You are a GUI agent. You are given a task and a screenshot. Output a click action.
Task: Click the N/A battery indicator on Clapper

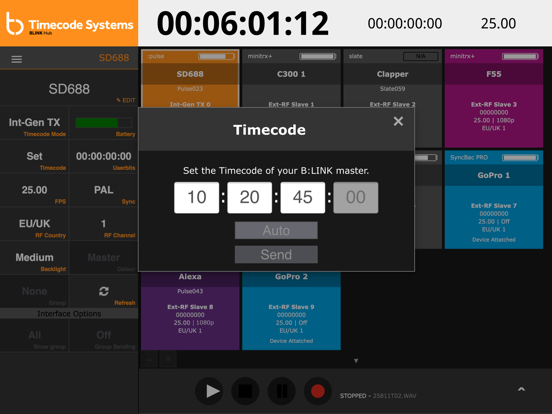(x=421, y=56)
